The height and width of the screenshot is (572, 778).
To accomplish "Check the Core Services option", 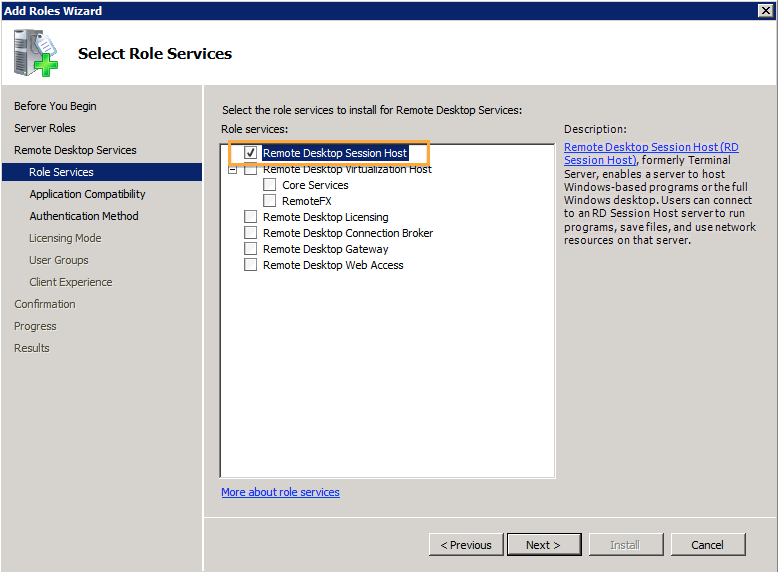I will click(x=269, y=185).
